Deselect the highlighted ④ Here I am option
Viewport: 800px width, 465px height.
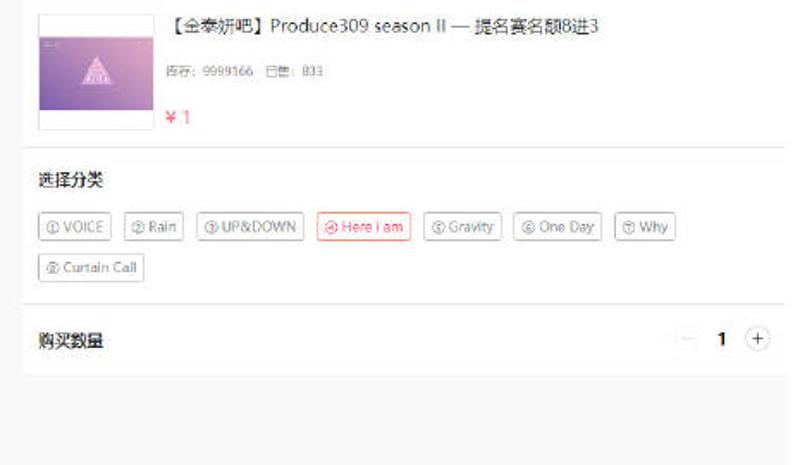[364, 226]
